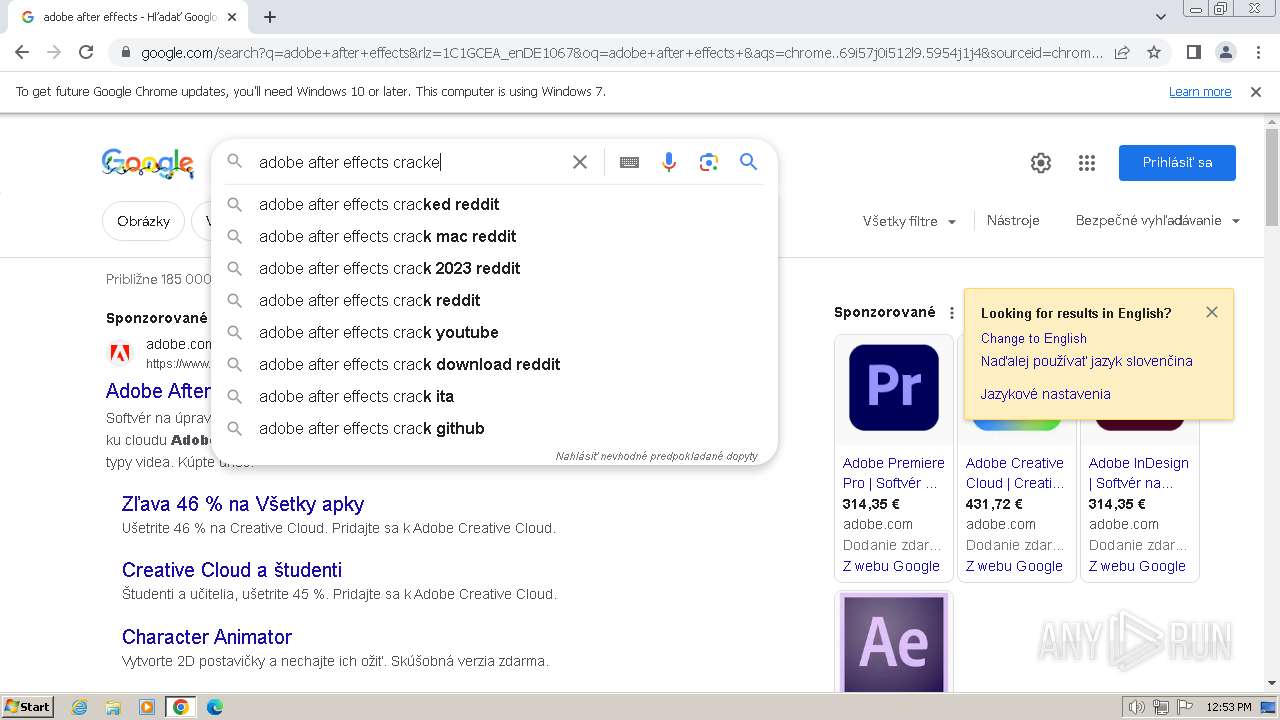The image size is (1280, 720).
Task: Open the Learn more link
Action: coord(1200,91)
